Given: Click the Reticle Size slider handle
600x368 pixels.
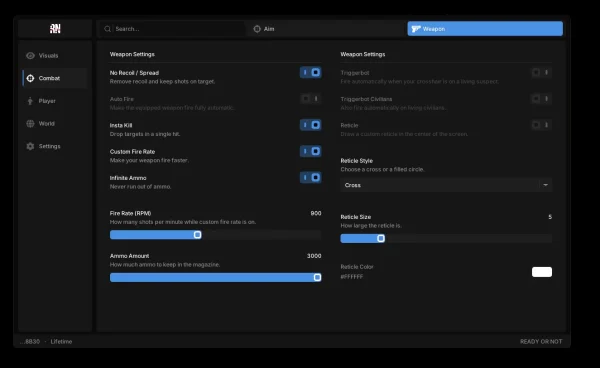Looking at the screenshot, I should click(x=381, y=238).
